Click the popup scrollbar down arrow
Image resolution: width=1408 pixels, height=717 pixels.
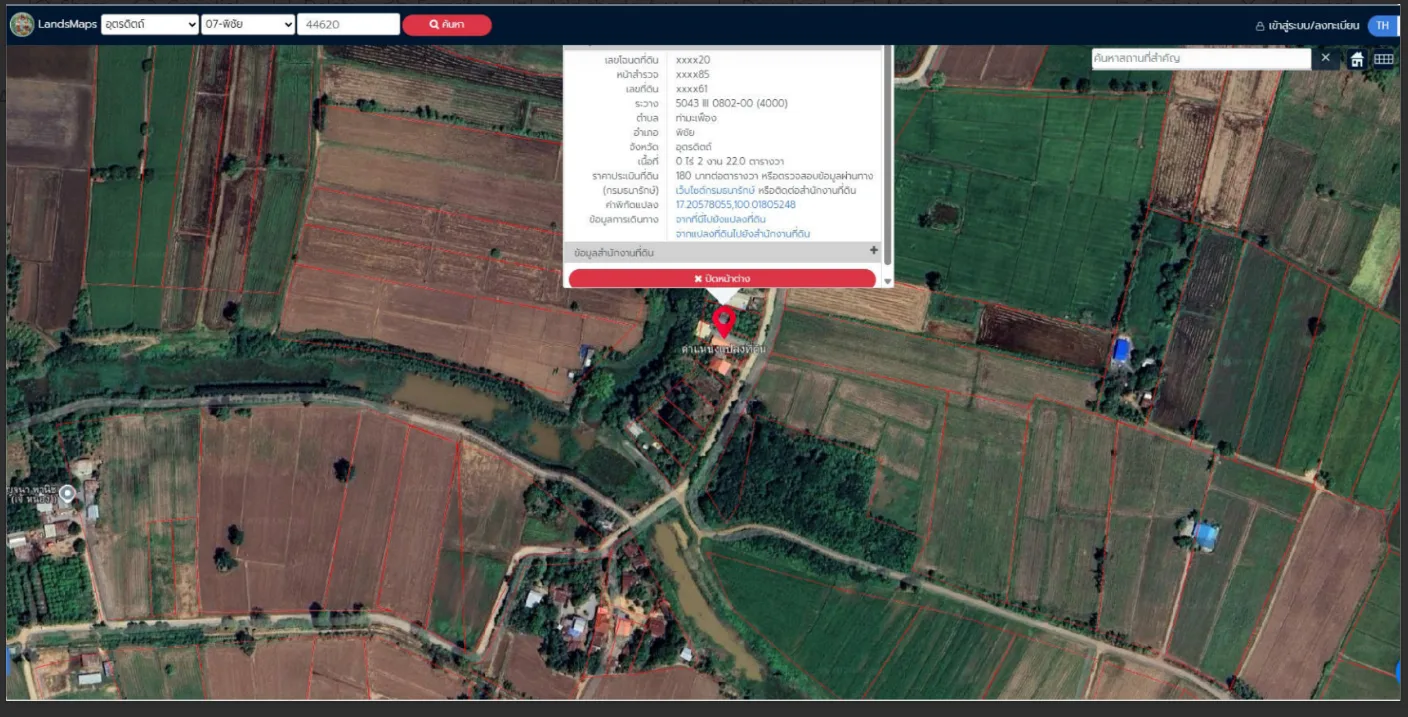[x=887, y=282]
